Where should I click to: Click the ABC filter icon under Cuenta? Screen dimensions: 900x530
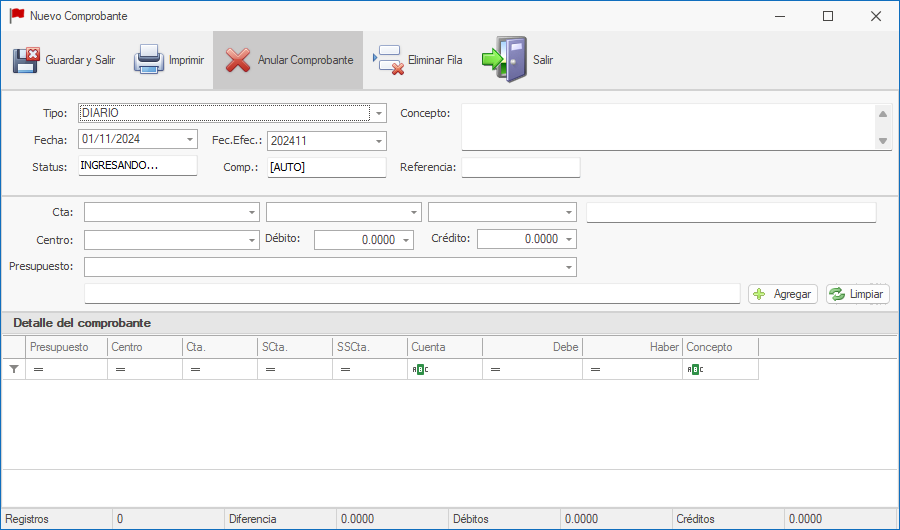[x=420, y=369]
